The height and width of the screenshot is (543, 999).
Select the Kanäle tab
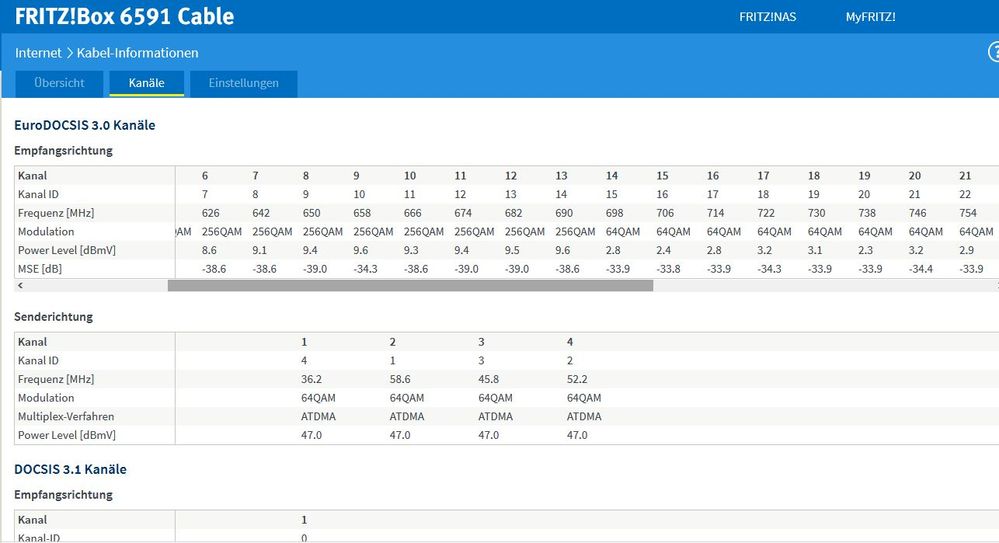click(147, 83)
